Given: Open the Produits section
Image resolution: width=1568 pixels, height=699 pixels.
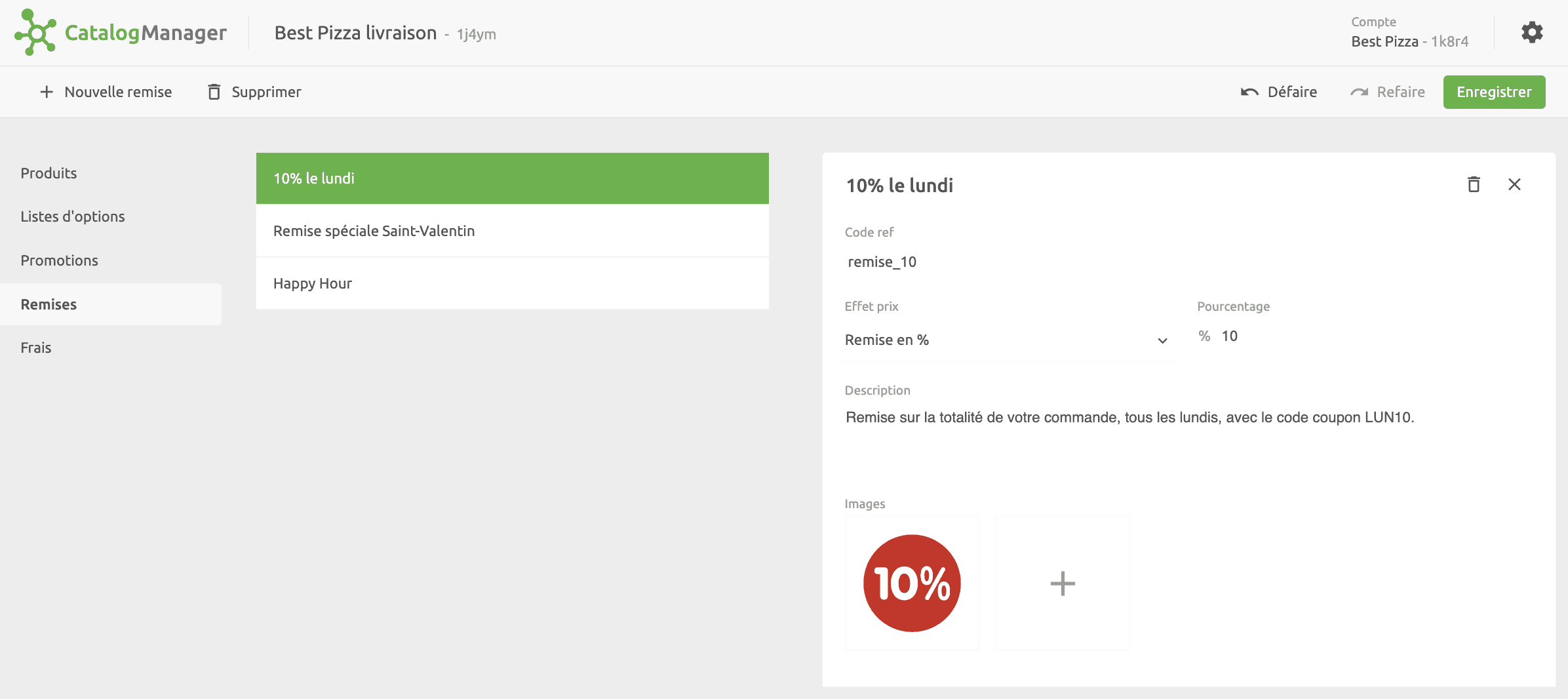Looking at the screenshot, I should tap(49, 173).
